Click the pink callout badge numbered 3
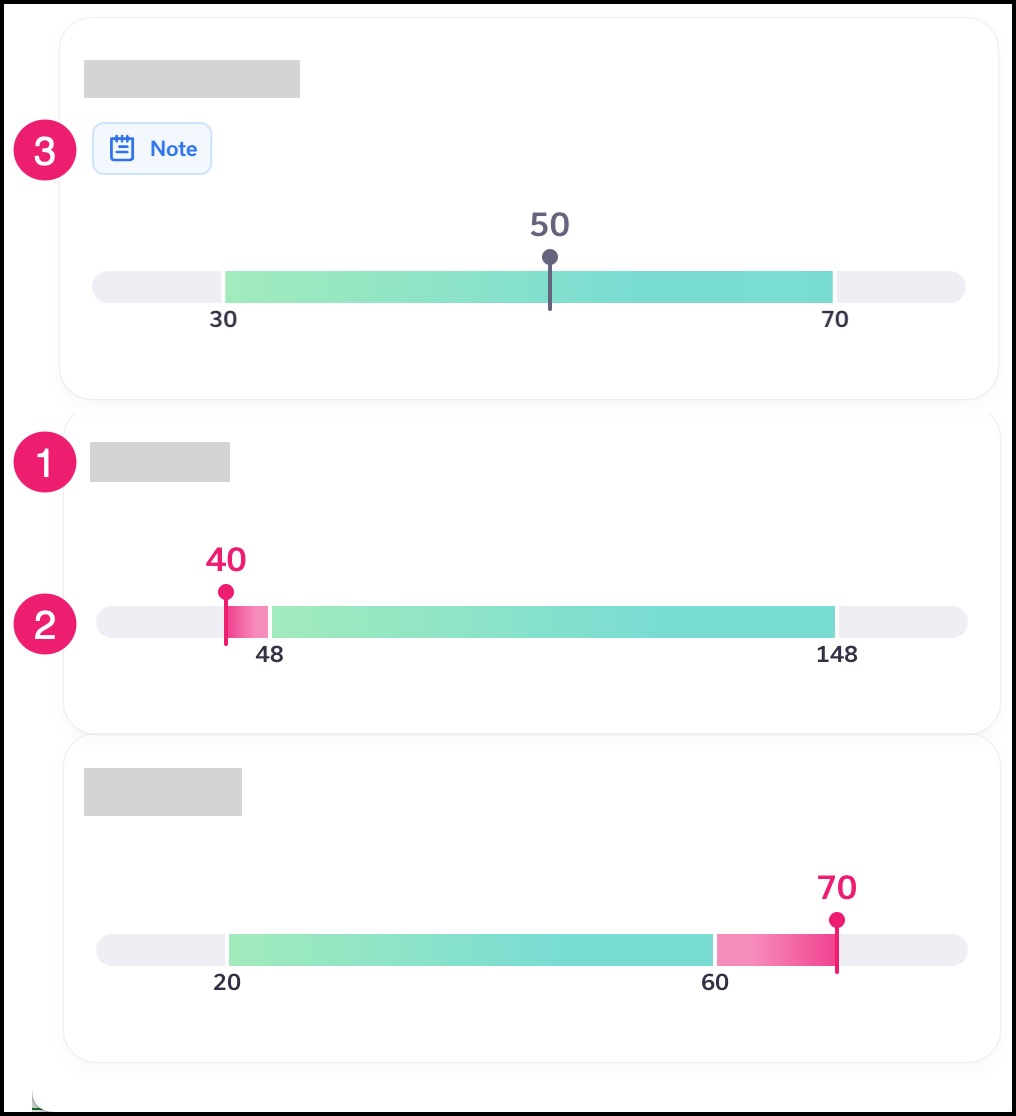 pyautogui.click(x=45, y=150)
